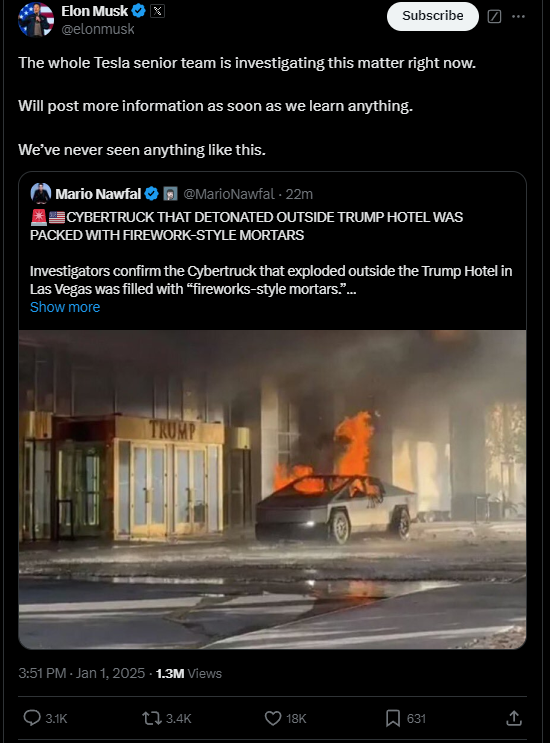Open the share upload icon
Screen dimensions: 550x743
(514, 718)
